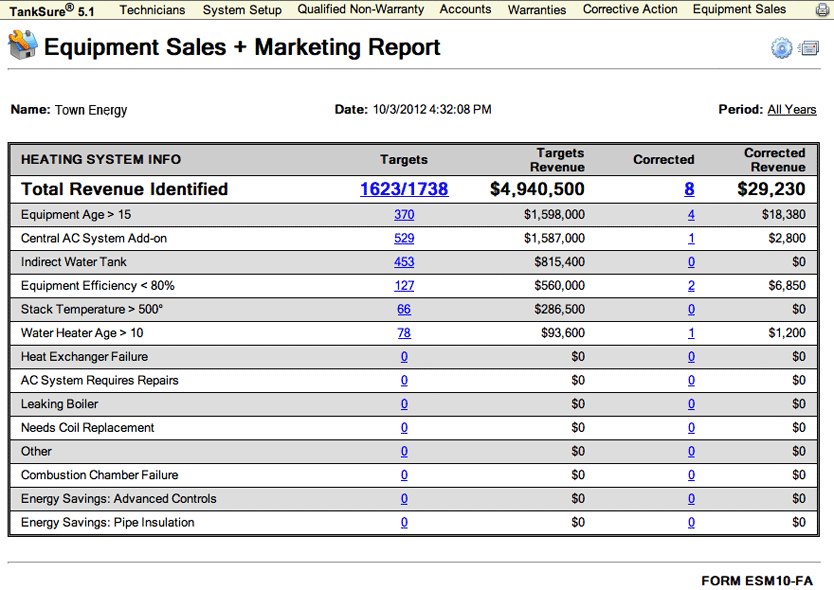Open 66 targets for Stack Temperature > 500°
The width and height of the screenshot is (834, 590).
point(404,310)
